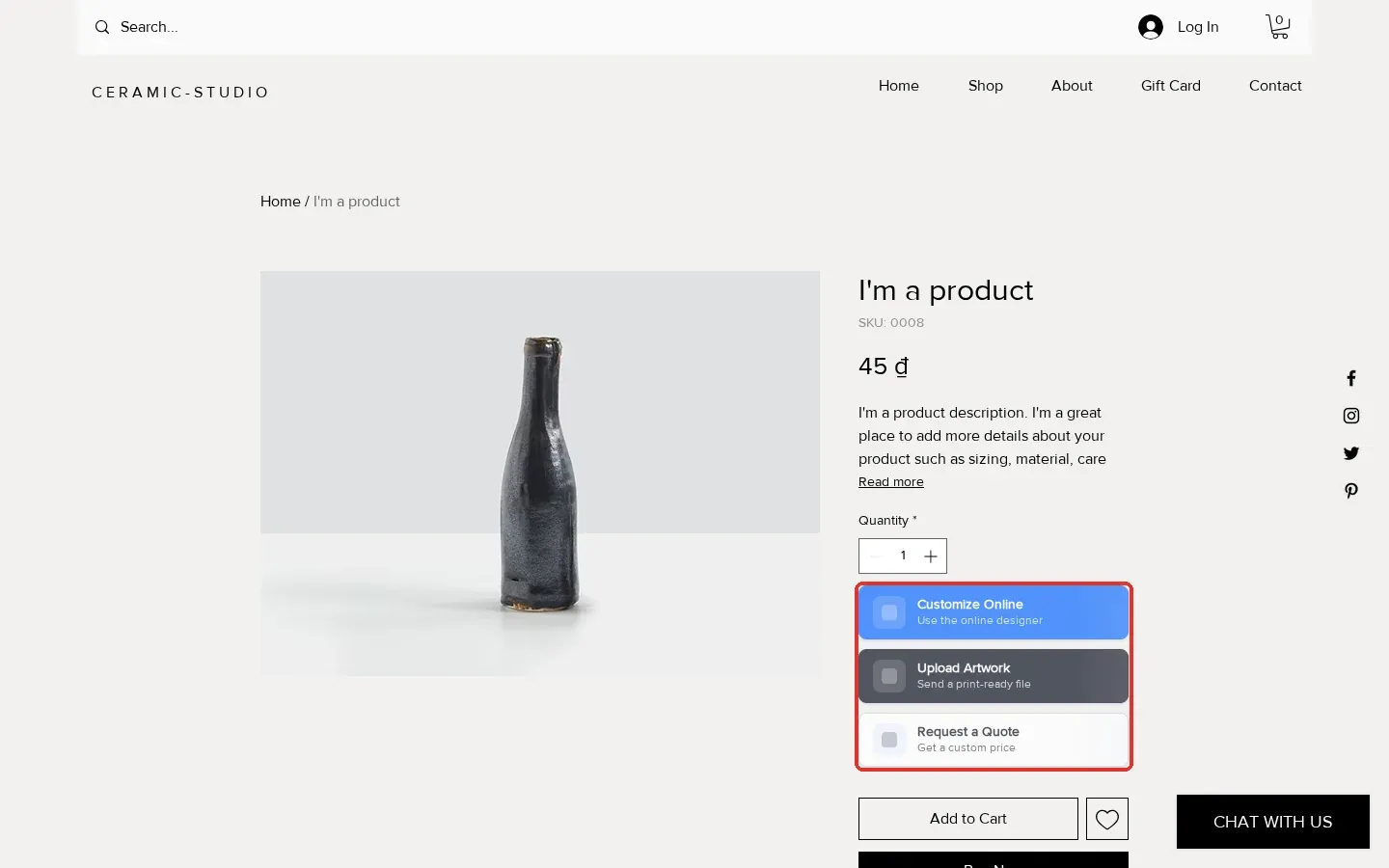Viewport: 1389px width, 868px height.
Task: Click the Log In text link
Action: click(1198, 27)
